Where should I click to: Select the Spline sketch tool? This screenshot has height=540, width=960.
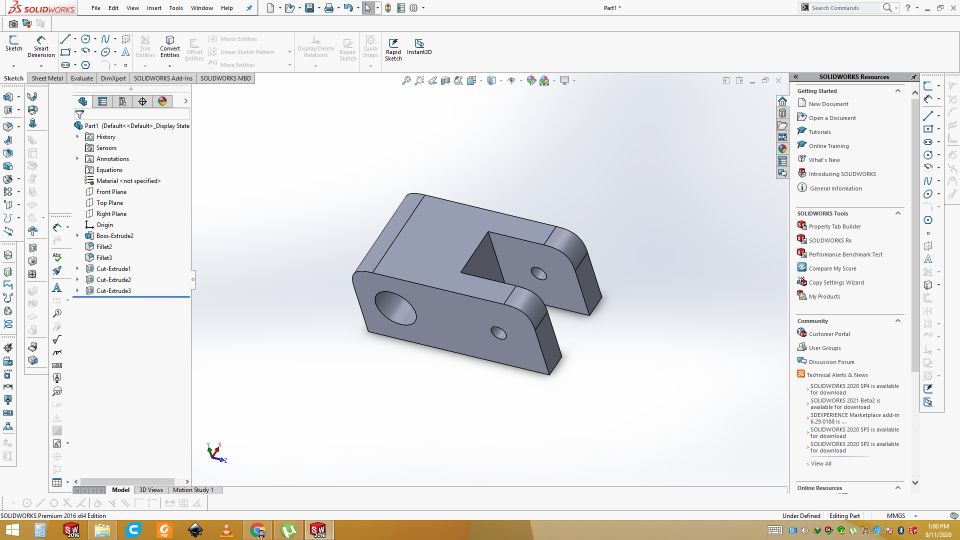pyautogui.click(x=105, y=39)
